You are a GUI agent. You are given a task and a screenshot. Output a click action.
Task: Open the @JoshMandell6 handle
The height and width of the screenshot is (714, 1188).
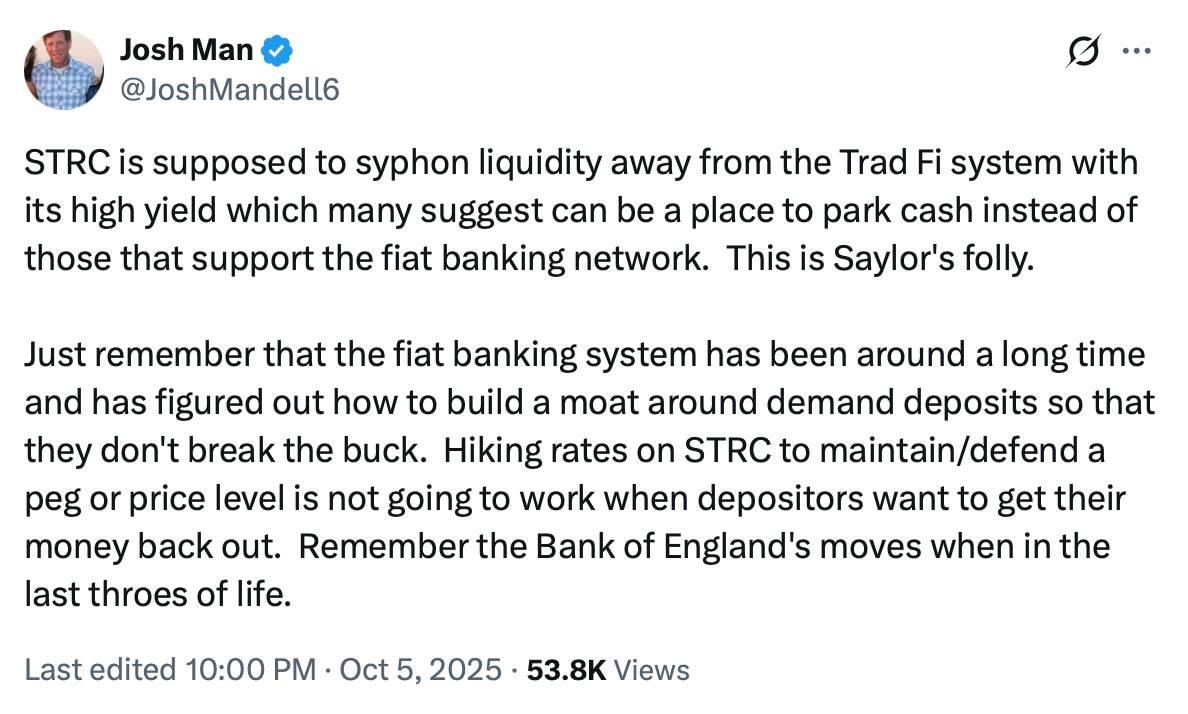click(x=232, y=89)
